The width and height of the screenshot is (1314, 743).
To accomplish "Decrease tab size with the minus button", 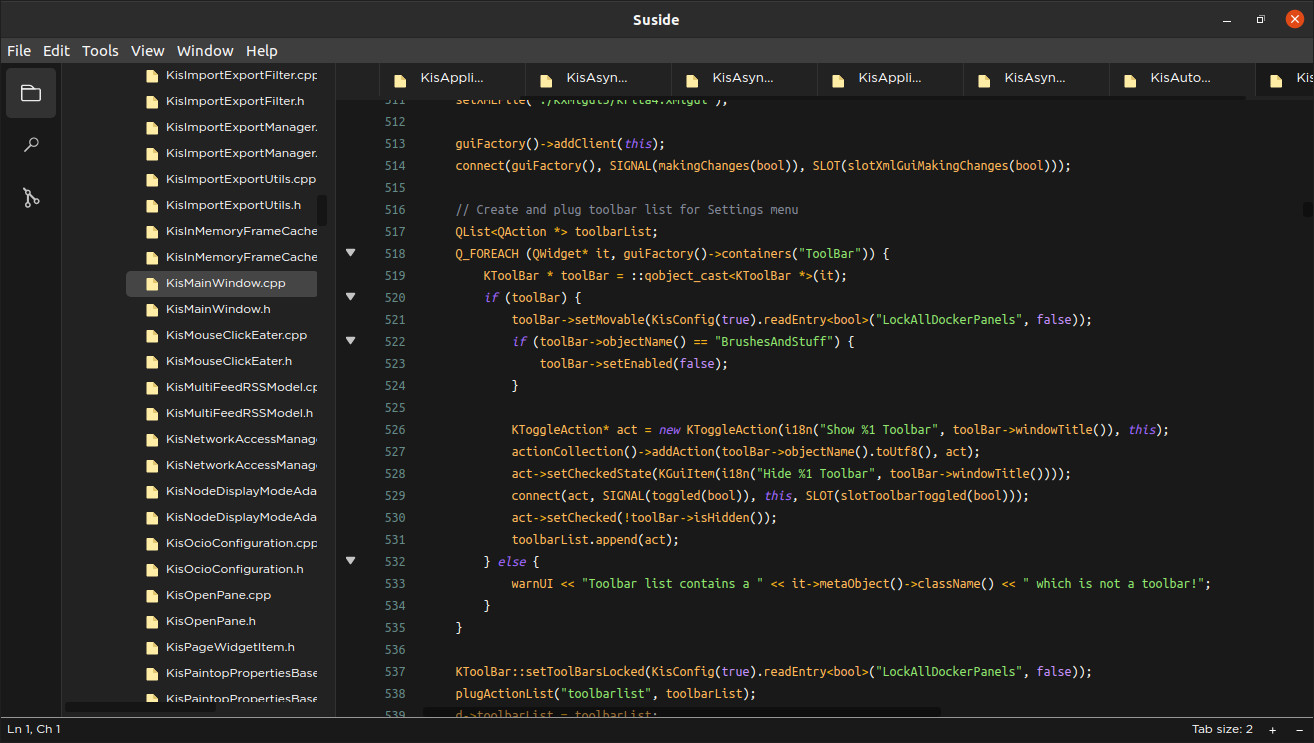I will pos(1299,730).
